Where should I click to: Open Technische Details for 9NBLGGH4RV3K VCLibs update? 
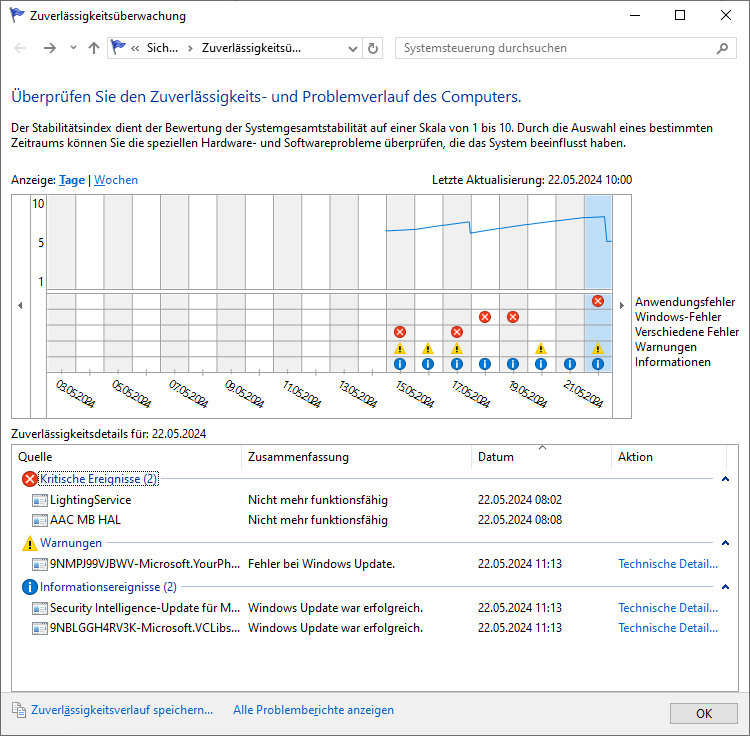coord(668,628)
